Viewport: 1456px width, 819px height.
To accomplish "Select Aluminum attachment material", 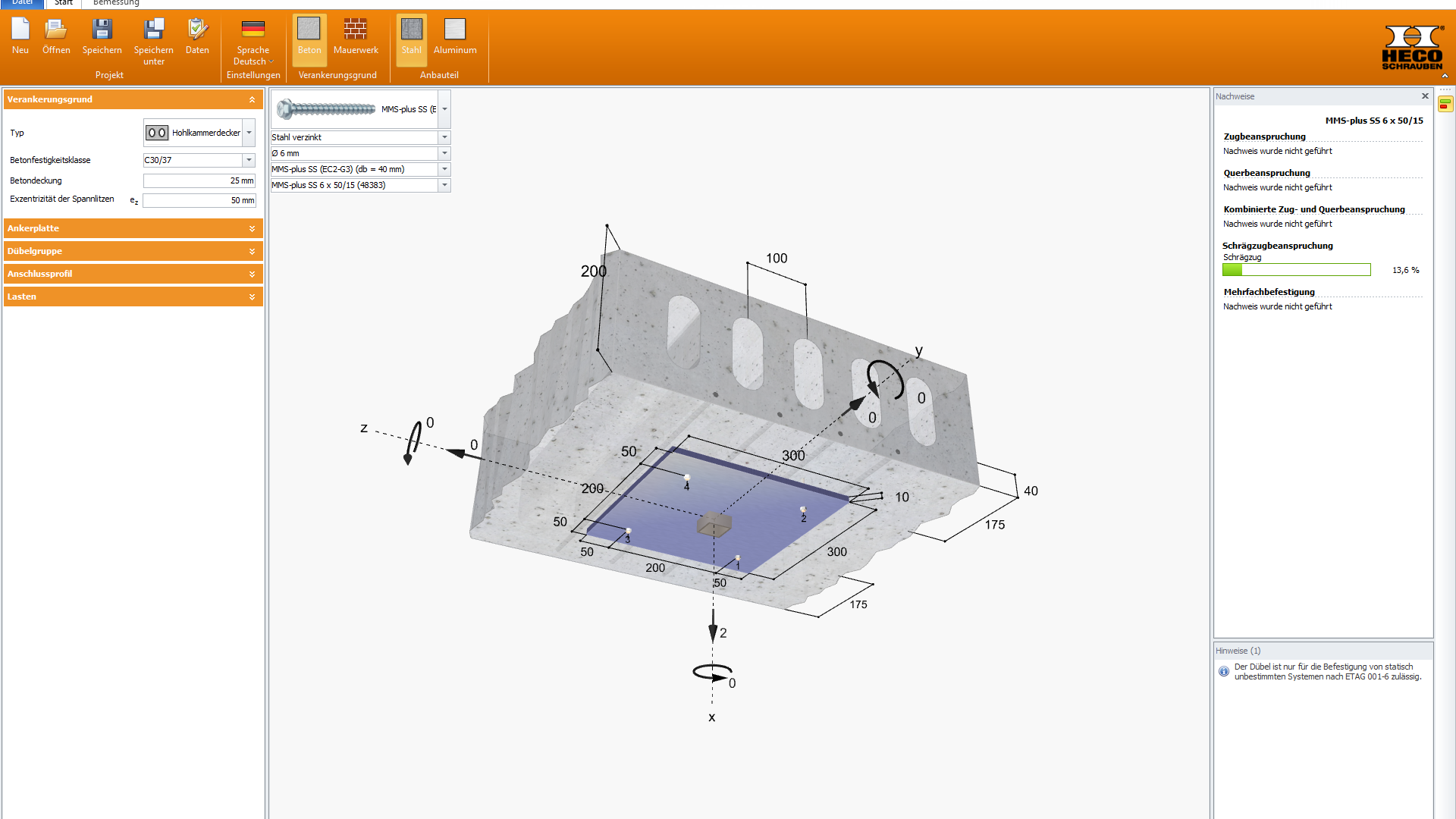I will pyautogui.click(x=455, y=36).
